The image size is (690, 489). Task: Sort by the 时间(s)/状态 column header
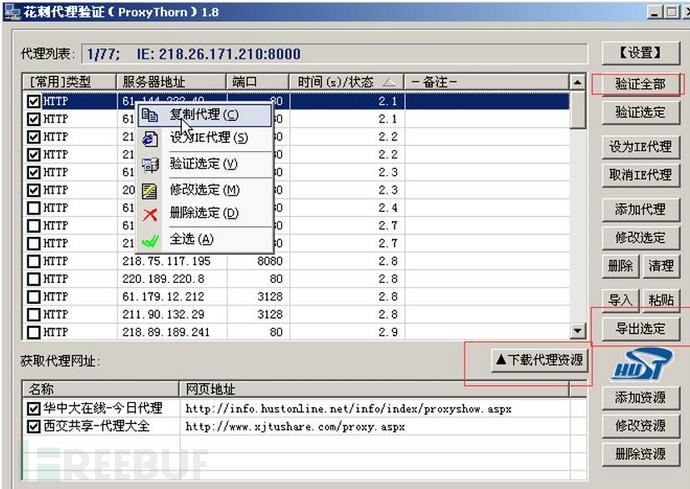pyautogui.click(x=346, y=82)
